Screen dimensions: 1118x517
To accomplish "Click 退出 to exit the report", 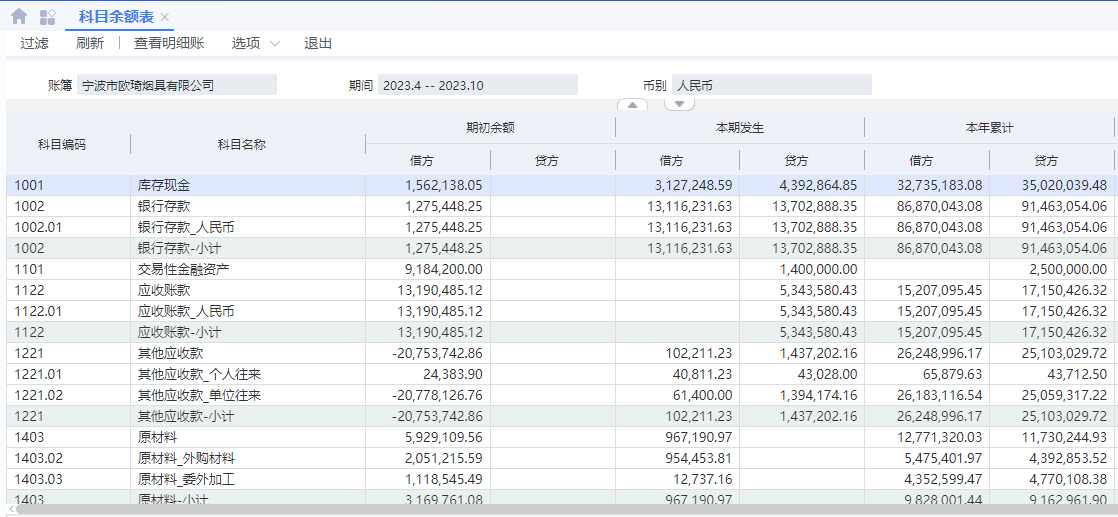I will (x=318, y=43).
